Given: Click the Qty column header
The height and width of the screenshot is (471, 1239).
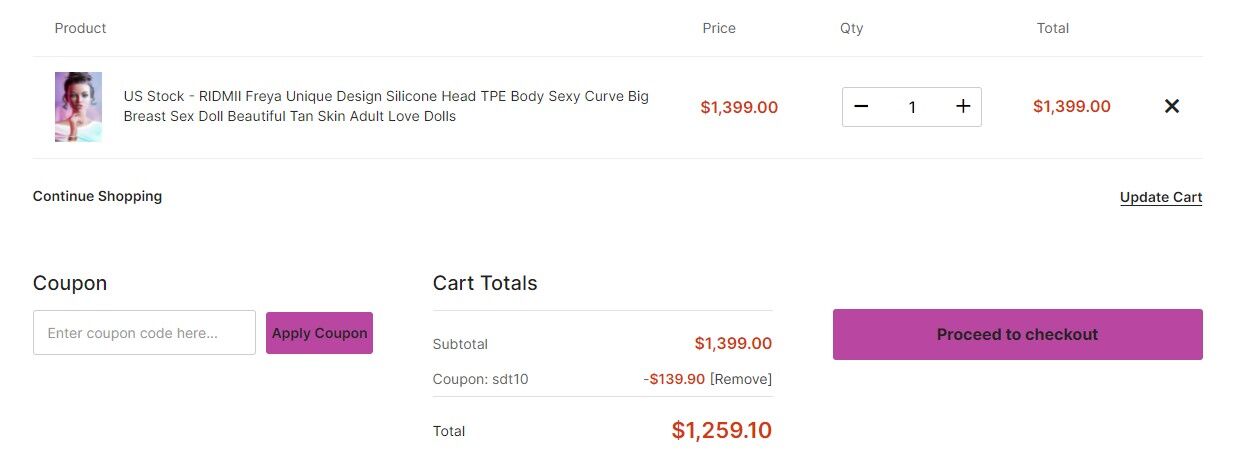Looking at the screenshot, I should click(851, 28).
